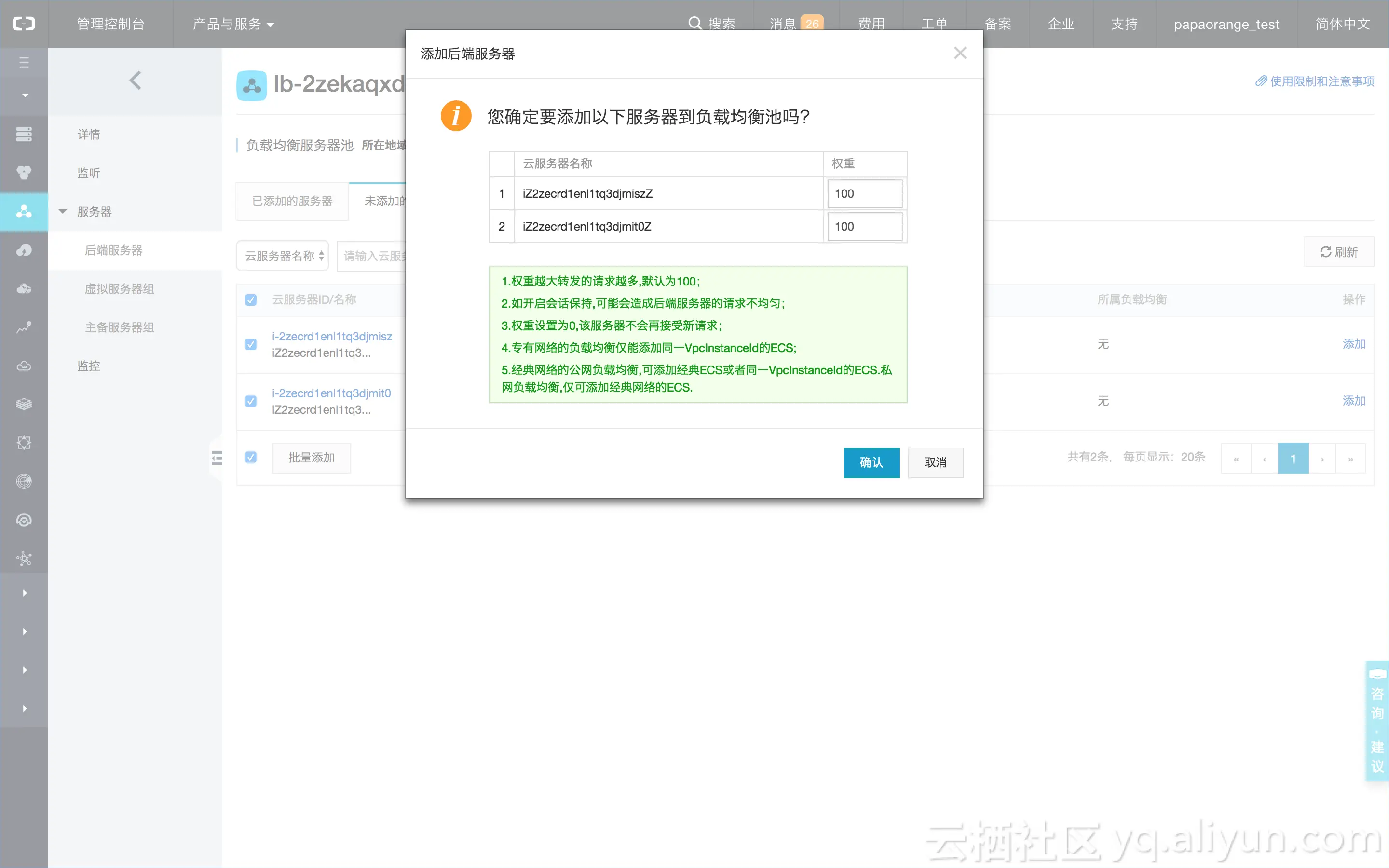Viewport: 1389px width, 868px height.
Task: Open the 后端服务器 menu entry
Action: point(113,250)
